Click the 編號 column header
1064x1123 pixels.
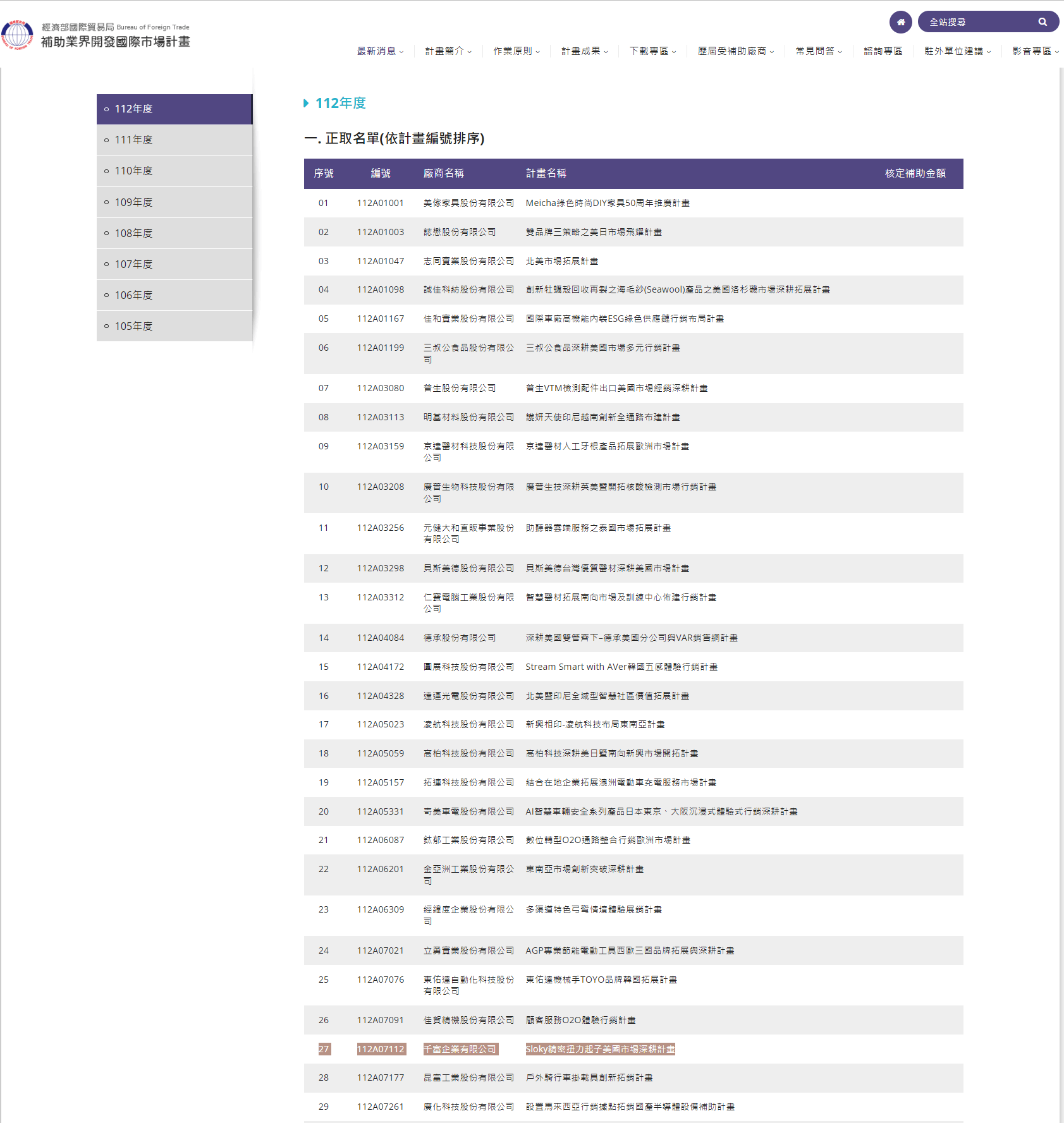click(x=381, y=173)
